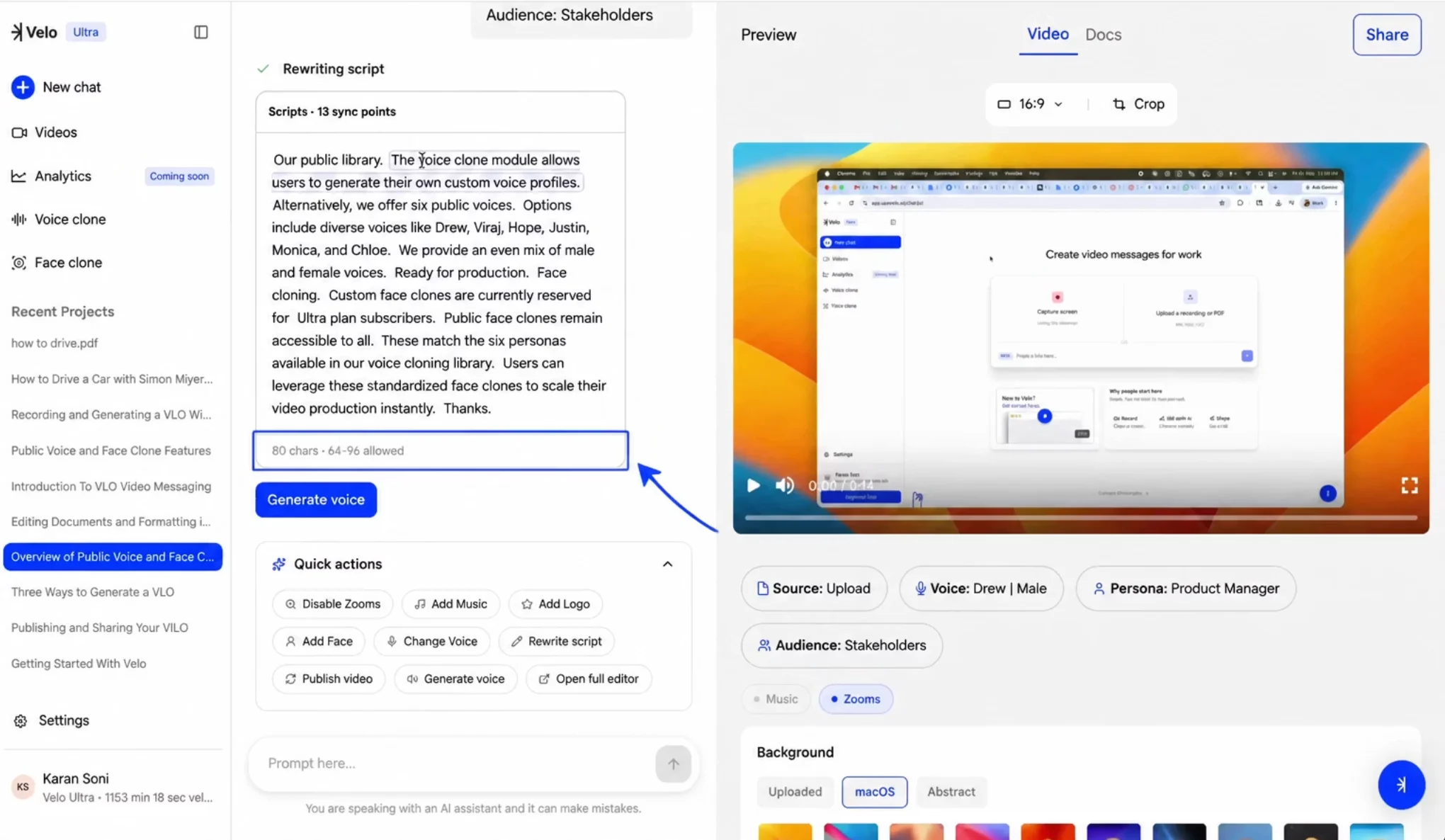Open the Face clone page
This screenshot has width=1445, height=840.
tap(57, 263)
